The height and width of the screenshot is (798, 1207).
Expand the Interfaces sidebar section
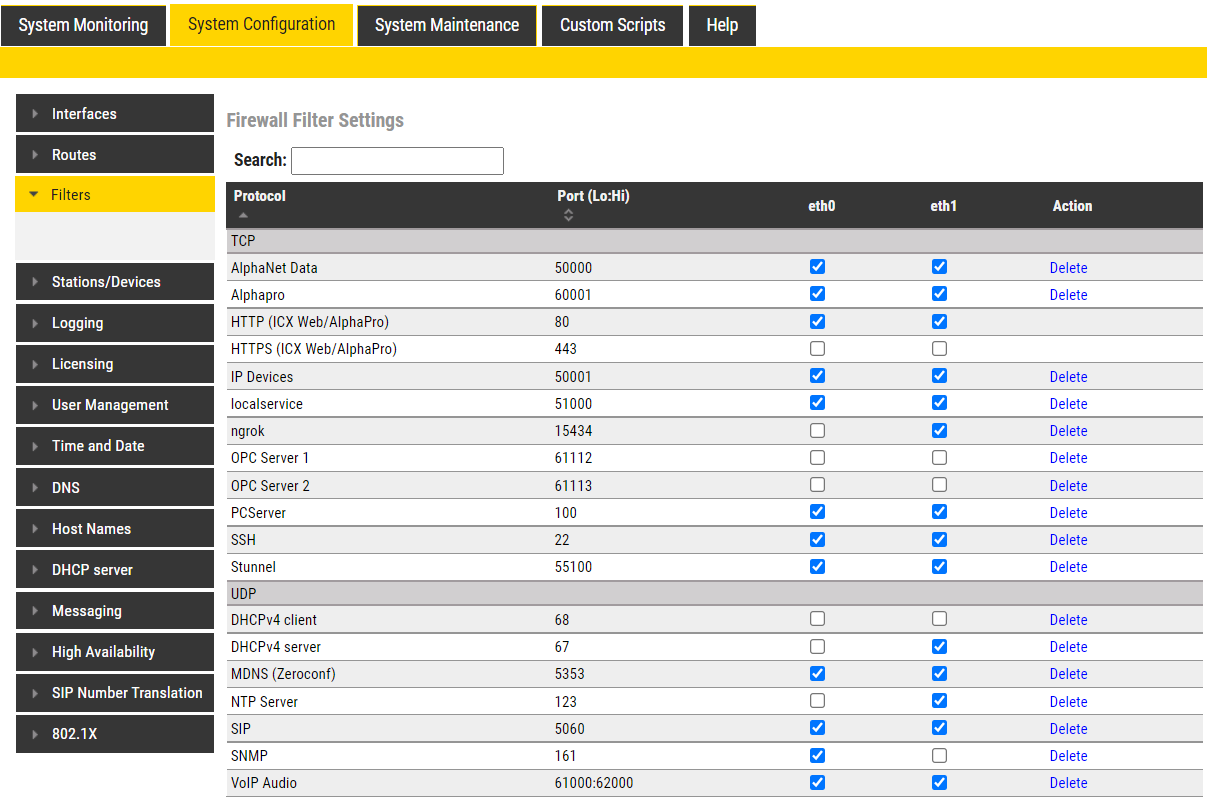[x=115, y=114]
